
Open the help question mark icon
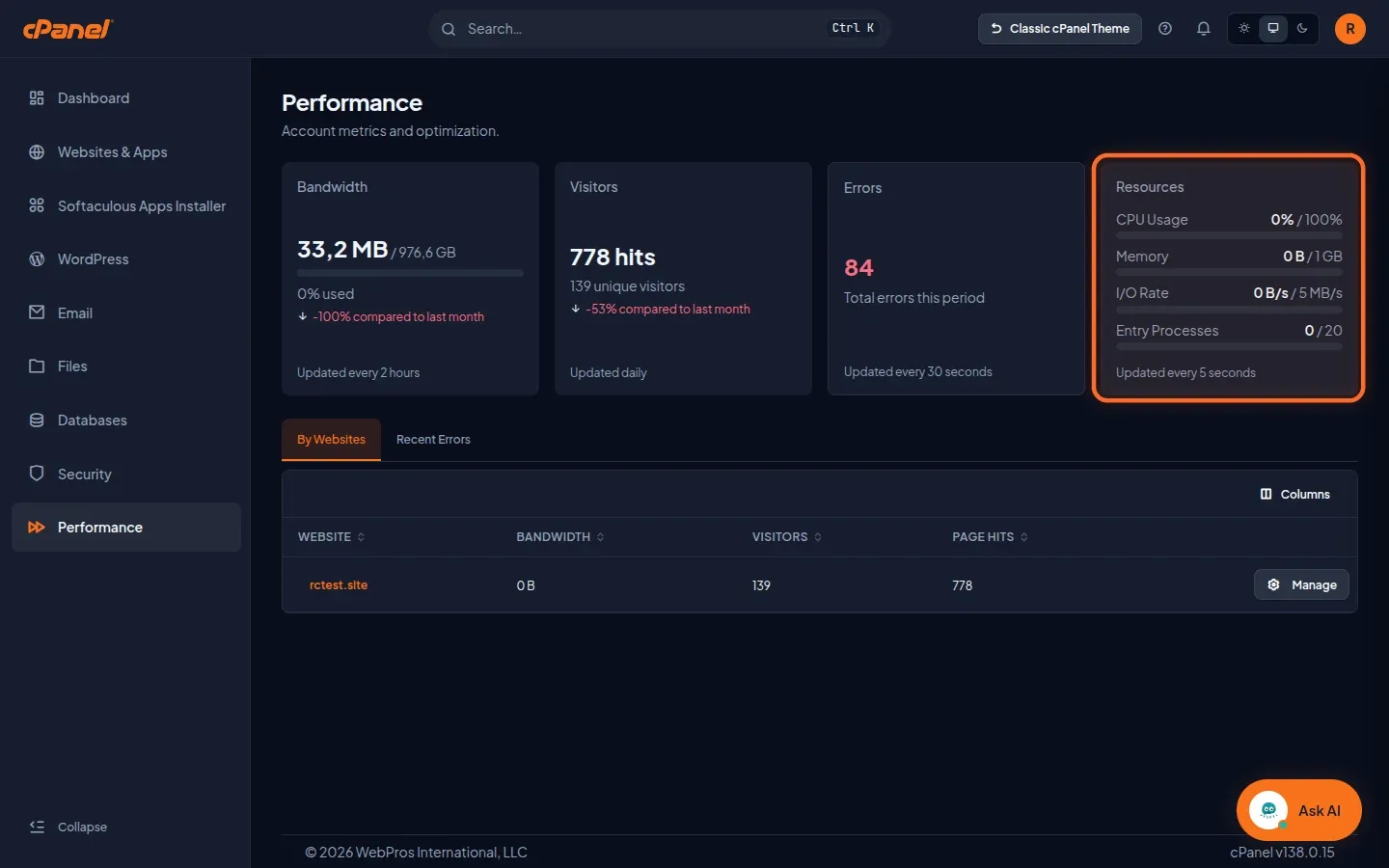[1165, 29]
